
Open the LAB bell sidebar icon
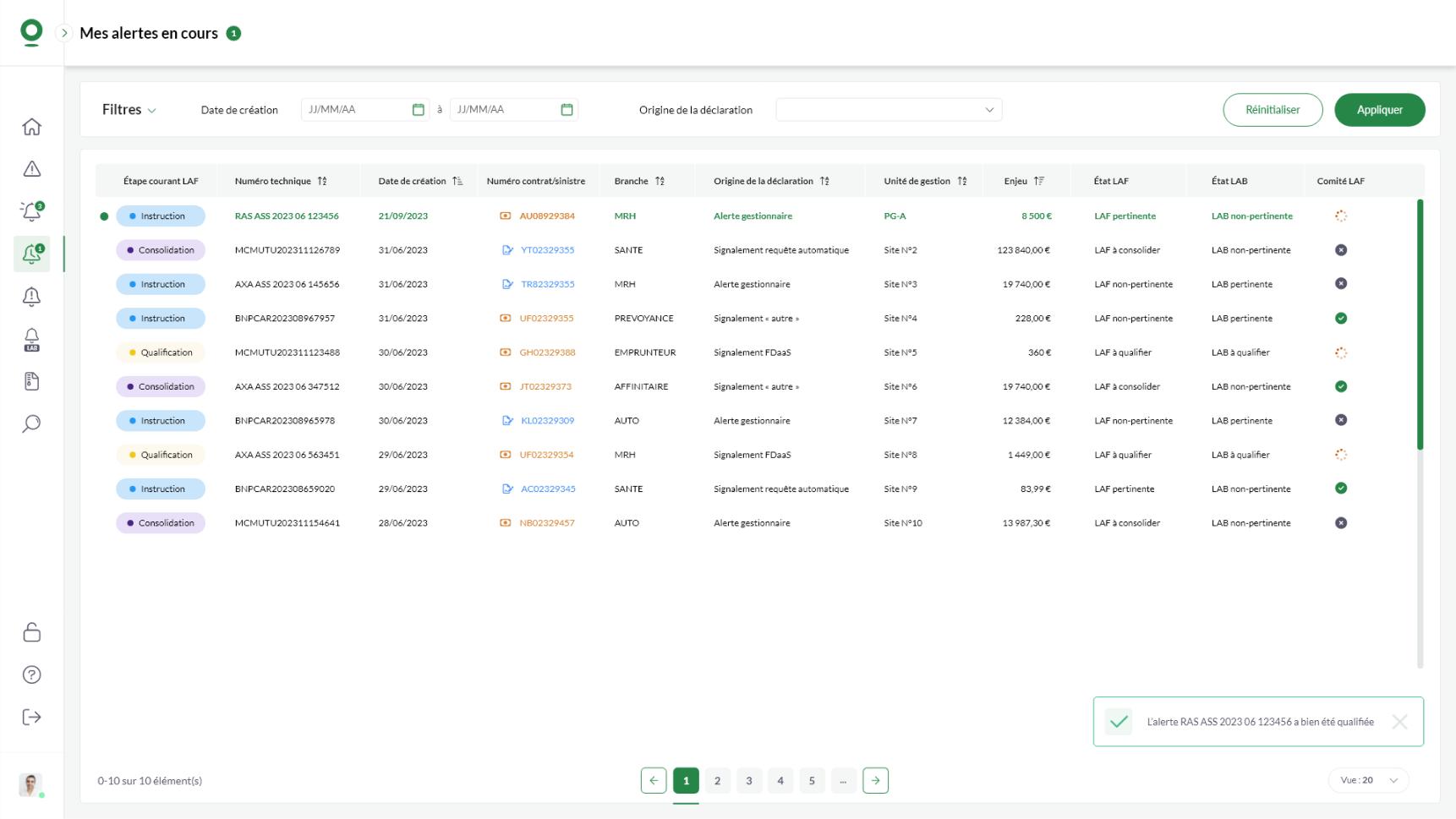coord(31,340)
